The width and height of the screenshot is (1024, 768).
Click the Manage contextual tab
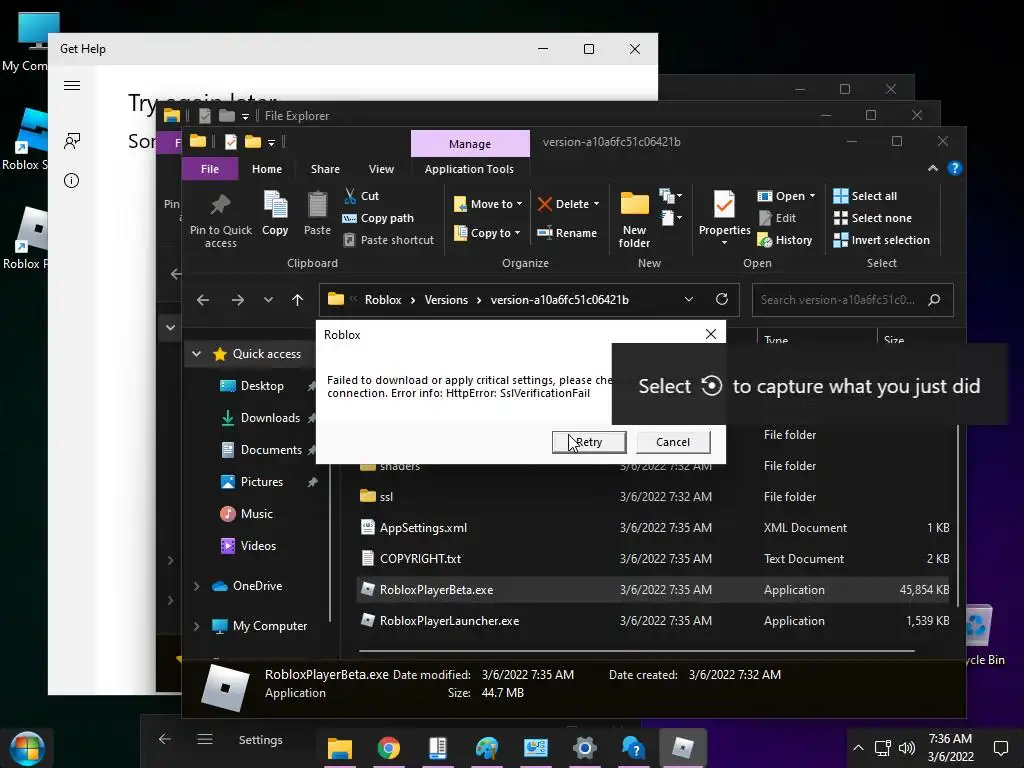[x=470, y=144]
